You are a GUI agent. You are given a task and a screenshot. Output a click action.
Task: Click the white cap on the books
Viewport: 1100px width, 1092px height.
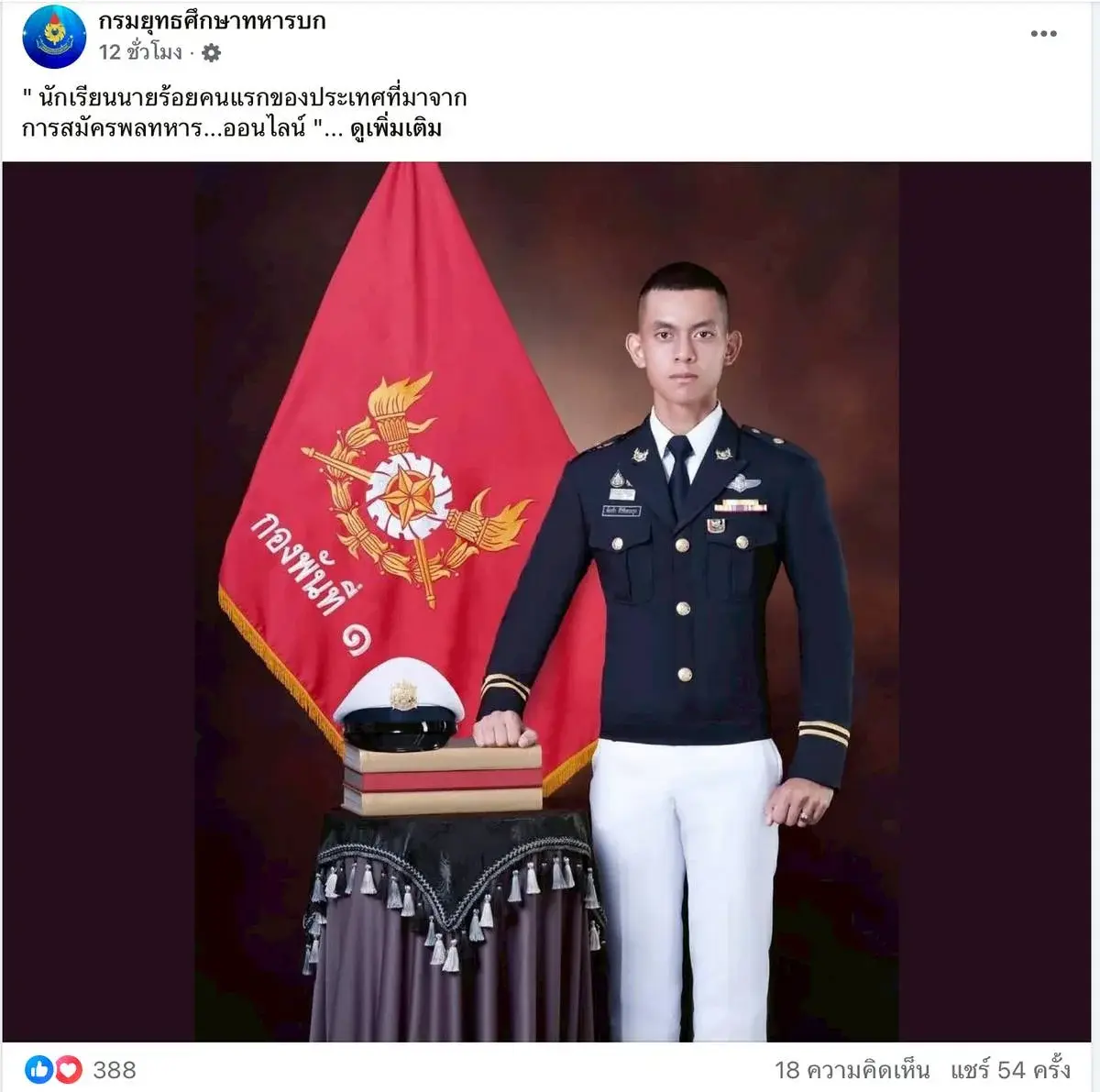pos(399,703)
